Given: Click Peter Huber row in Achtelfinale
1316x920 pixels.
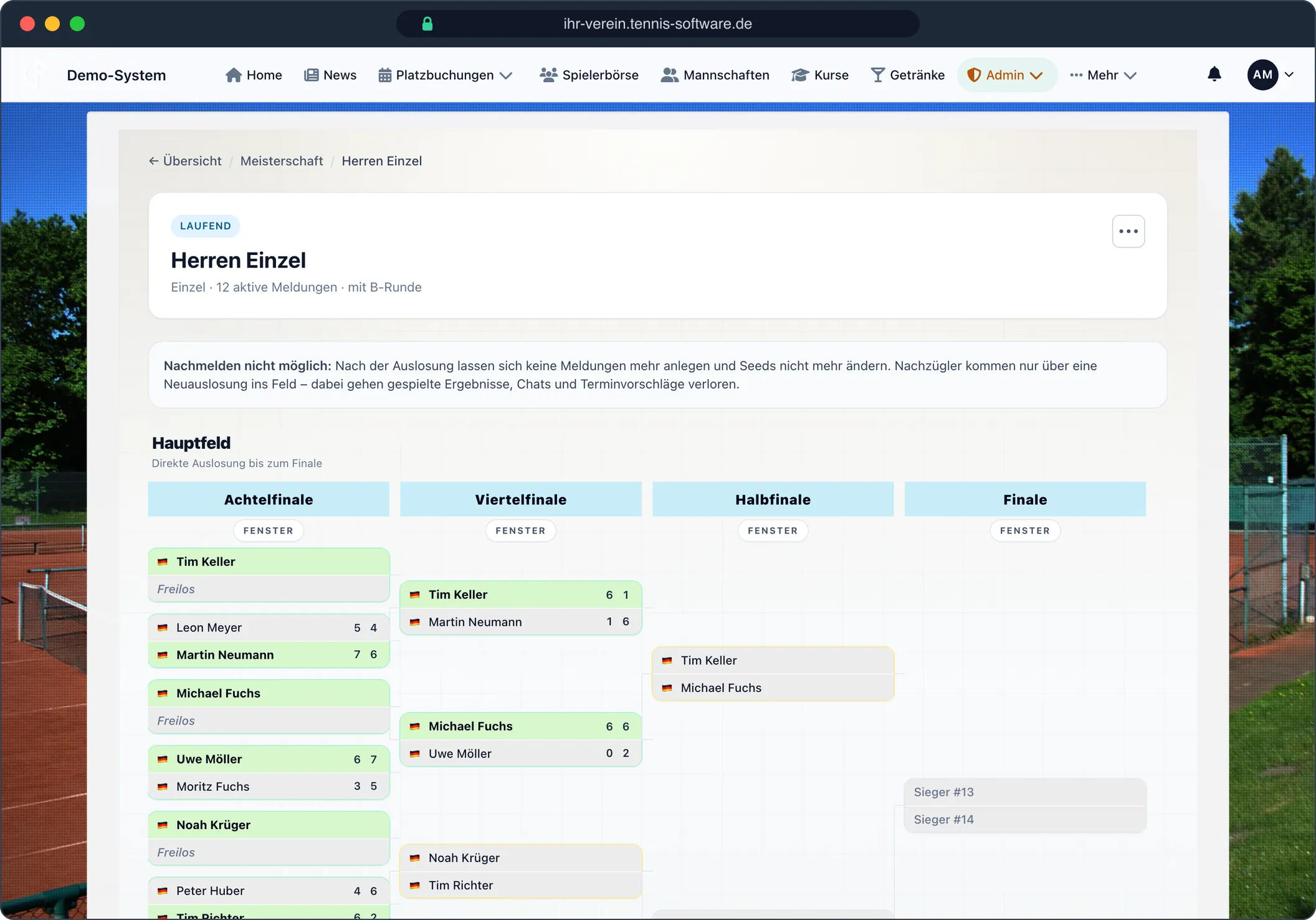Looking at the screenshot, I should click(269, 891).
